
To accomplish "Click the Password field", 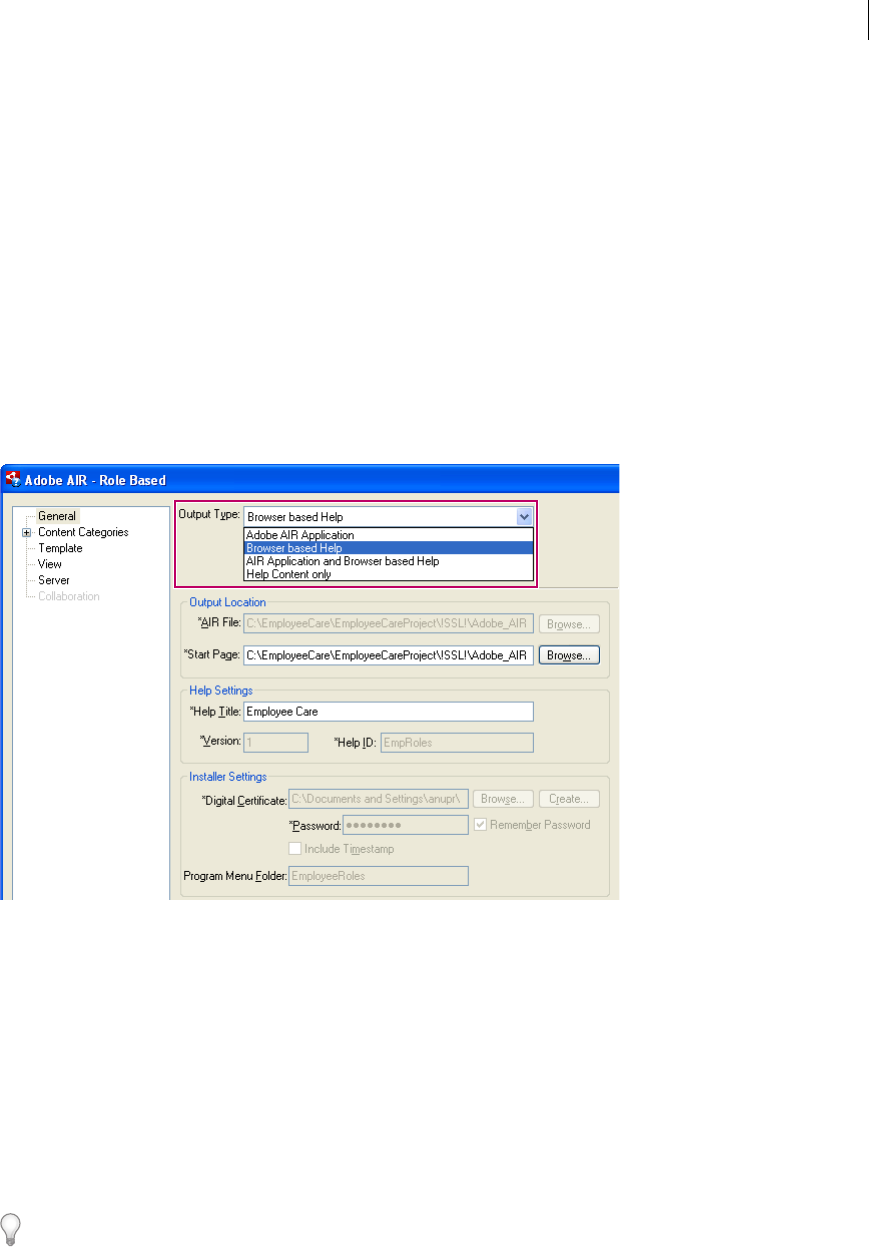I will pos(405,825).
